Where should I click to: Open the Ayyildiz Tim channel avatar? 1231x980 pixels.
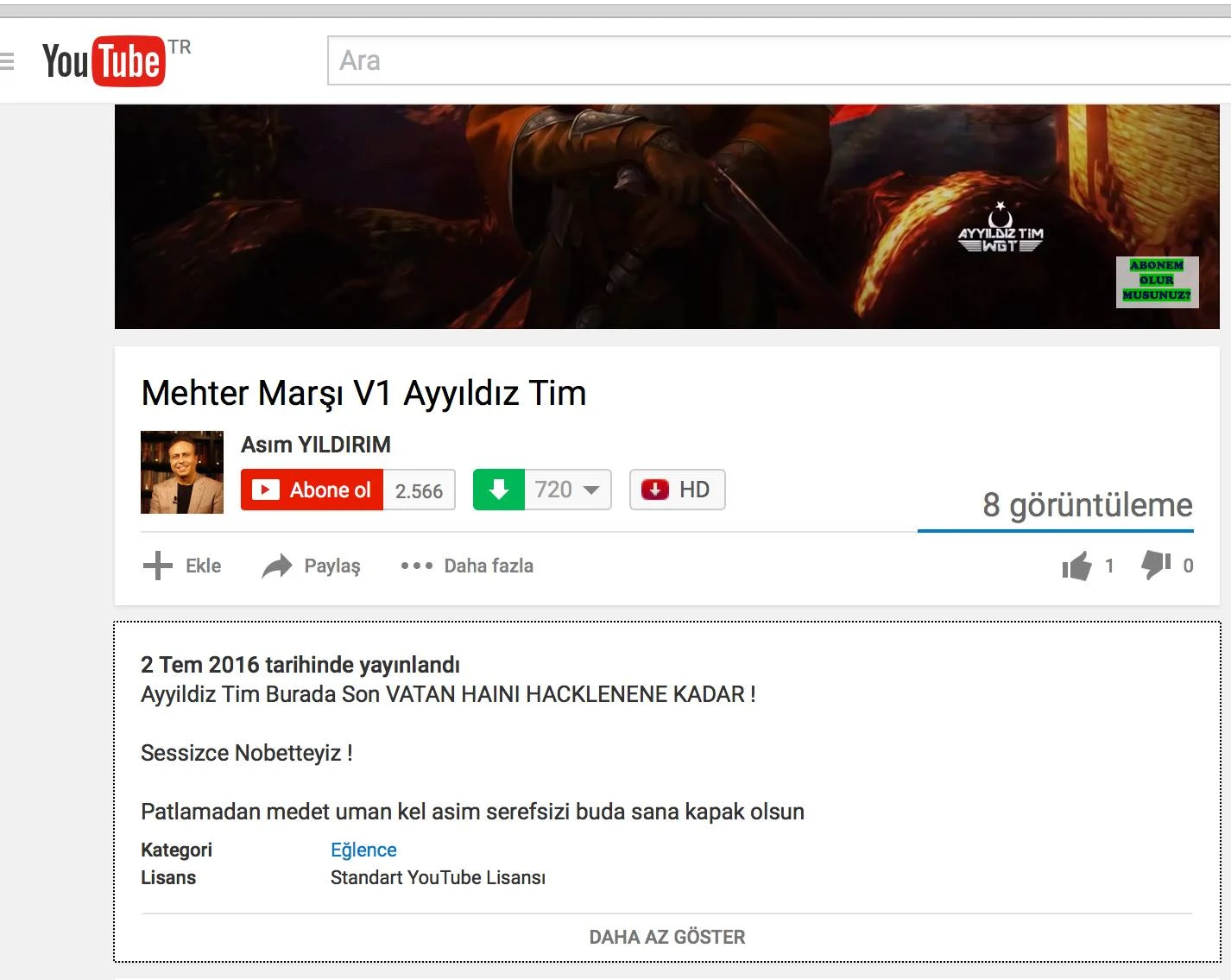pyautogui.click(x=181, y=471)
